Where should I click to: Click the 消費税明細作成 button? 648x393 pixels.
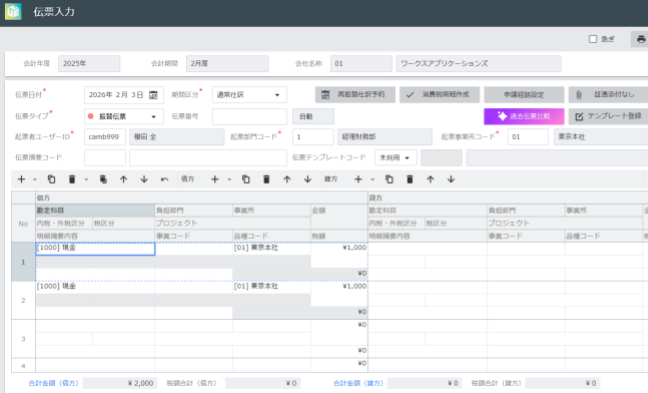439,95
